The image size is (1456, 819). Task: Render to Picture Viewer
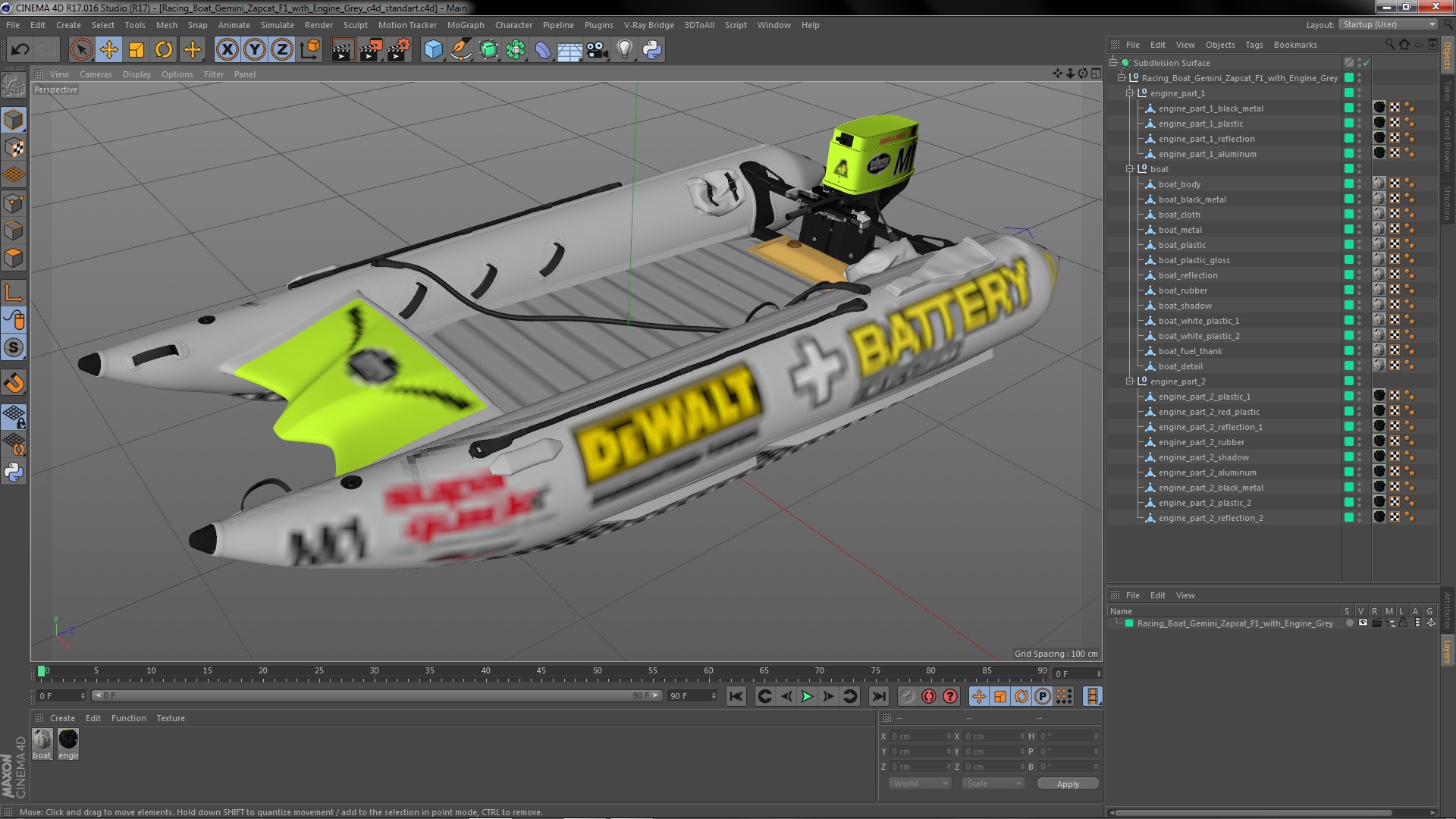point(370,50)
